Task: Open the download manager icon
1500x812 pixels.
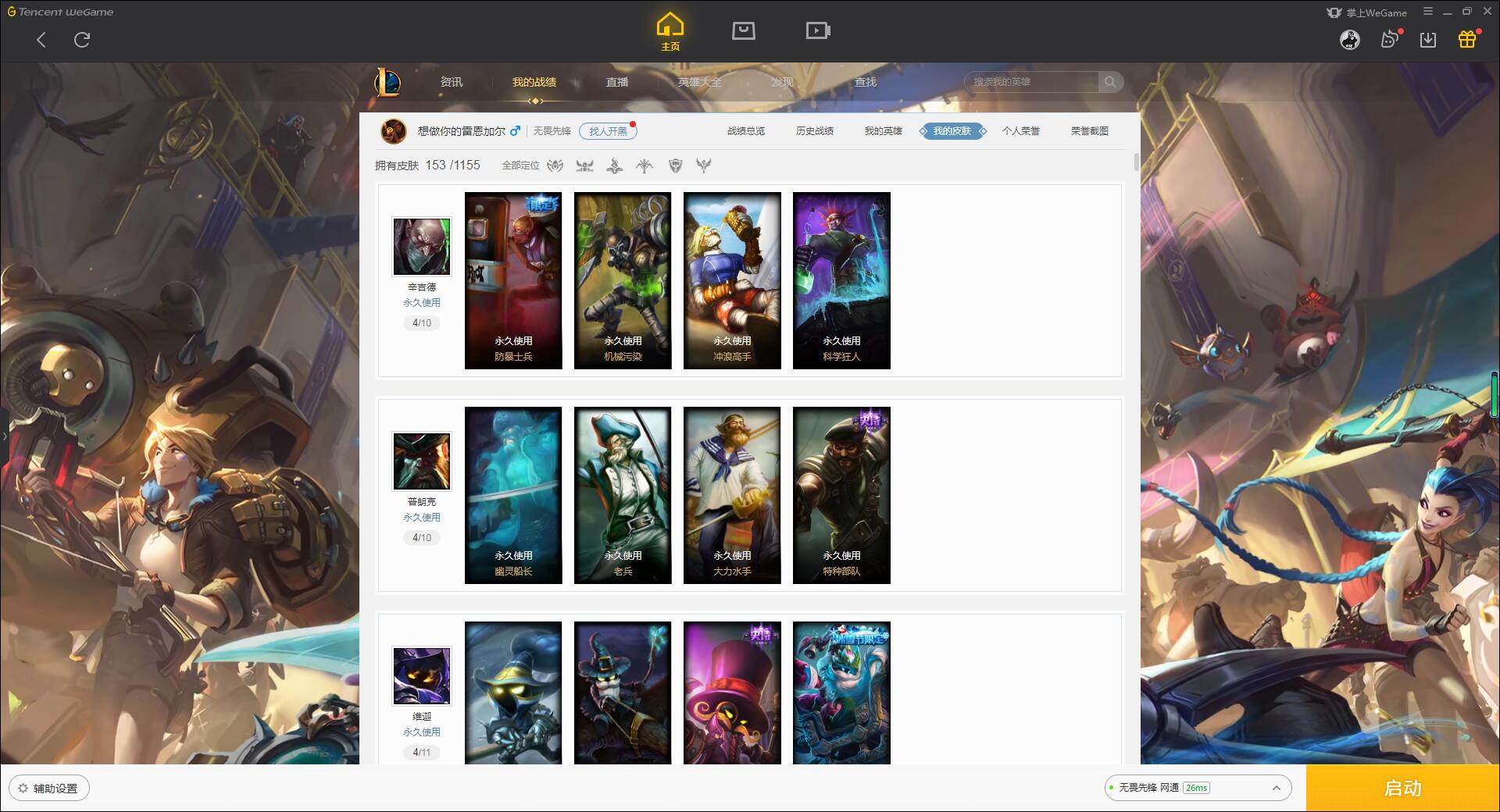Action: pos(1428,40)
